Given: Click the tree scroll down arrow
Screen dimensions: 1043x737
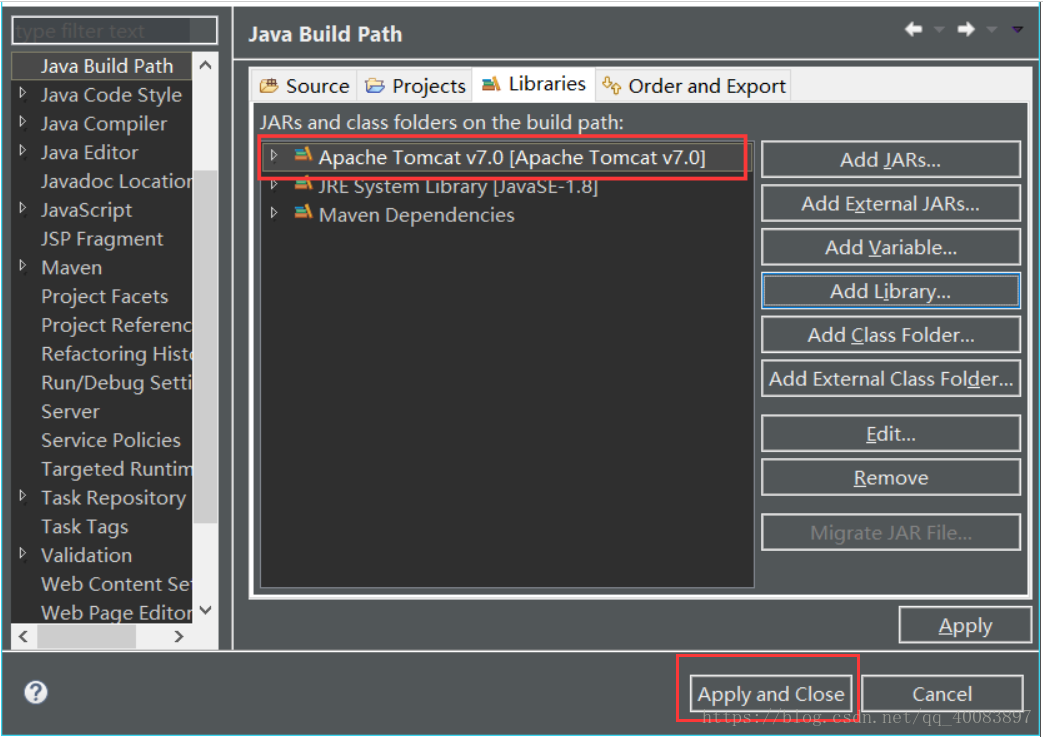Looking at the screenshot, I should pos(206,609).
